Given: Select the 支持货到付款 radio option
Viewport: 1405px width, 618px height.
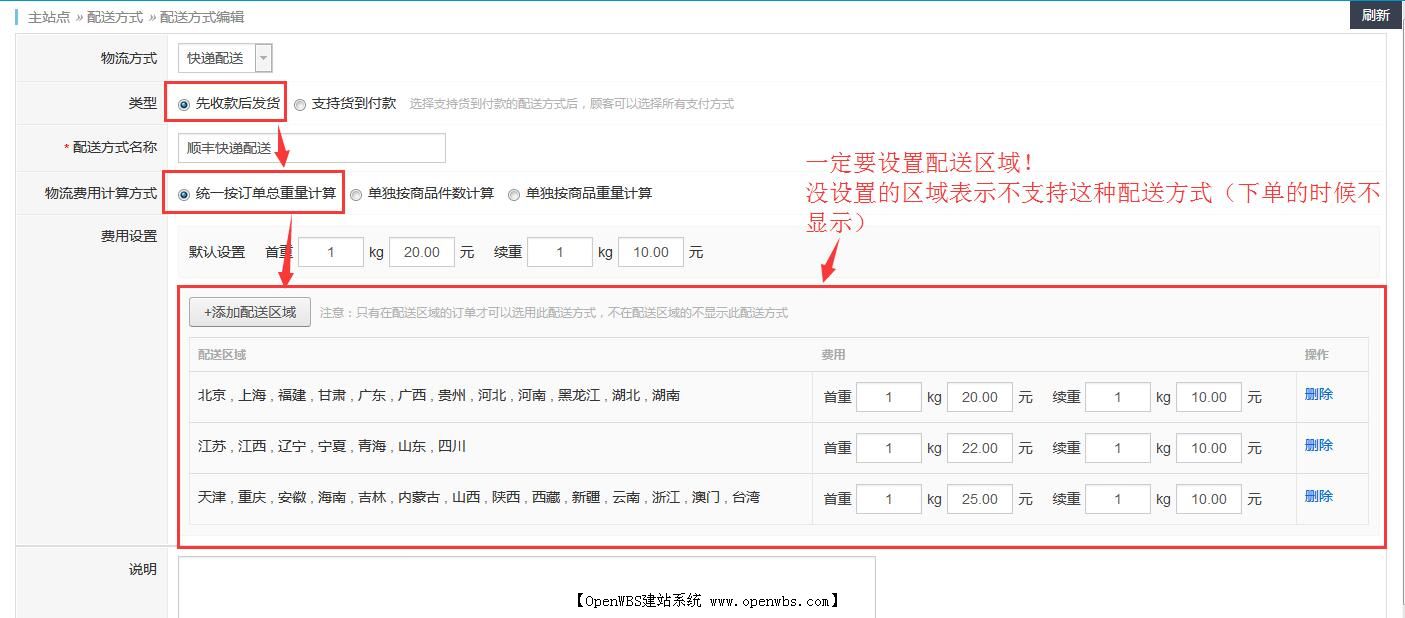Looking at the screenshot, I should click(x=300, y=103).
